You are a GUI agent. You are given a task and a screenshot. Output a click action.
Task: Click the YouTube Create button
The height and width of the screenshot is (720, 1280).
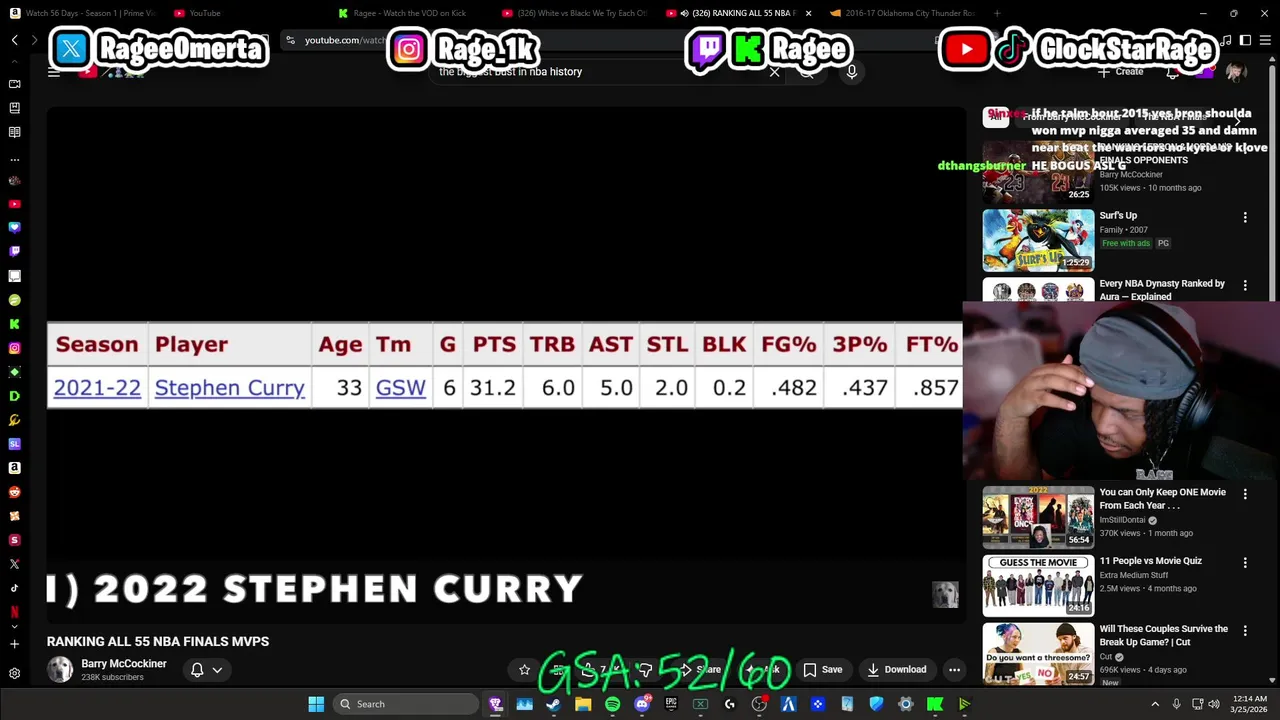click(x=1120, y=72)
